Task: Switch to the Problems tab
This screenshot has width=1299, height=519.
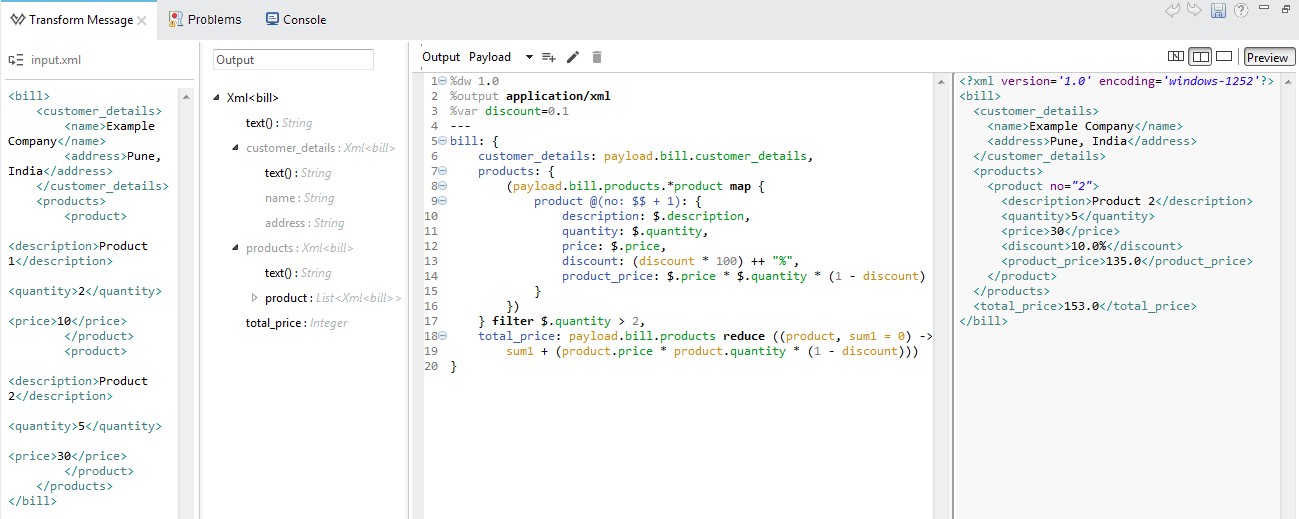Action: pos(204,19)
